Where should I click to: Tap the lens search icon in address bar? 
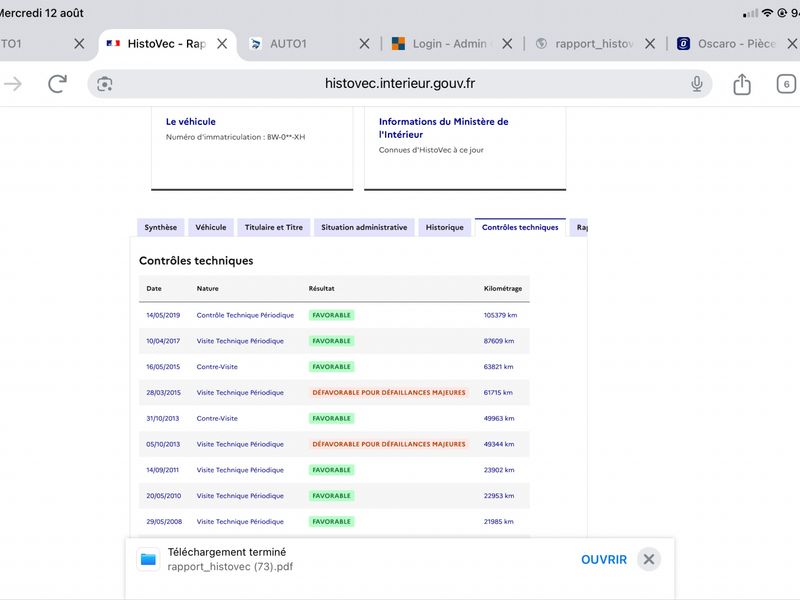pyautogui.click(x=105, y=84)
